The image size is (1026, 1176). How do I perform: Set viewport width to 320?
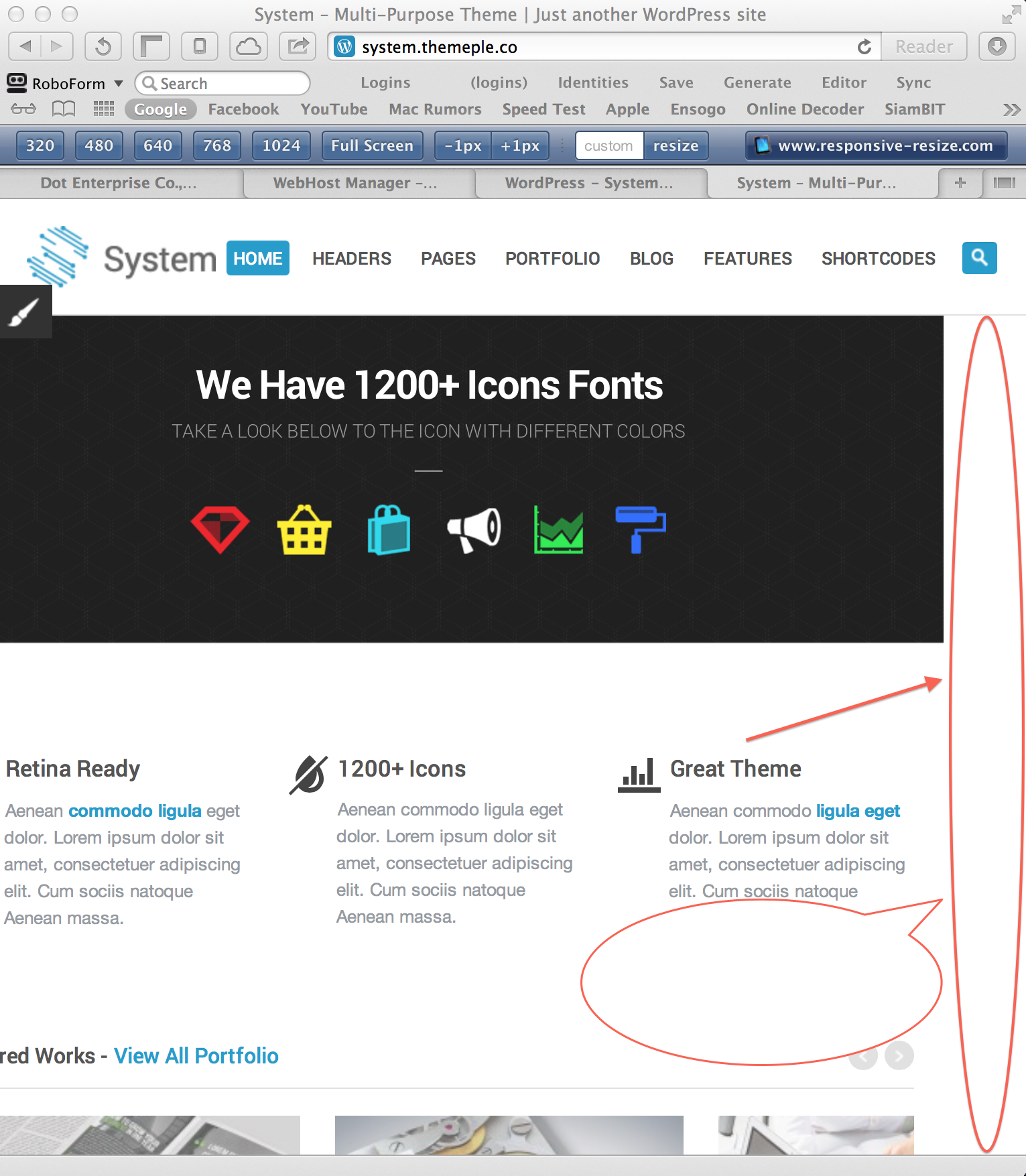click(40, 145)
